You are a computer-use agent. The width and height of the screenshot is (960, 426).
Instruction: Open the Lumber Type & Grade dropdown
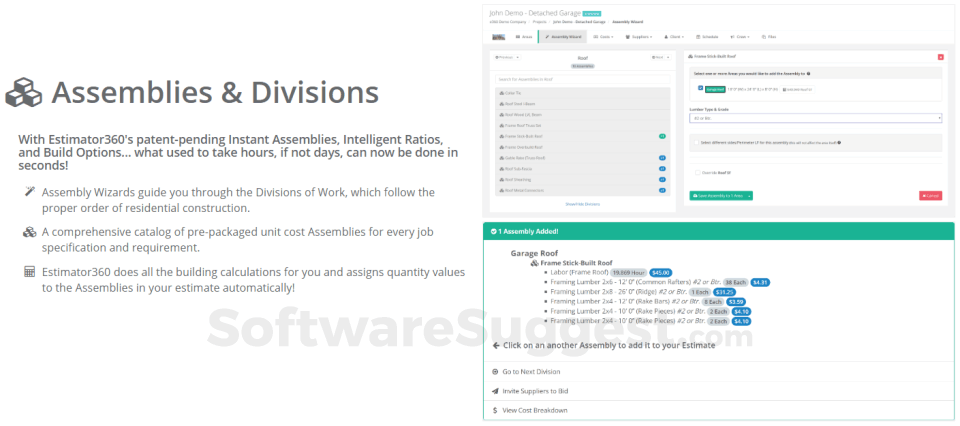click(816, 118)
